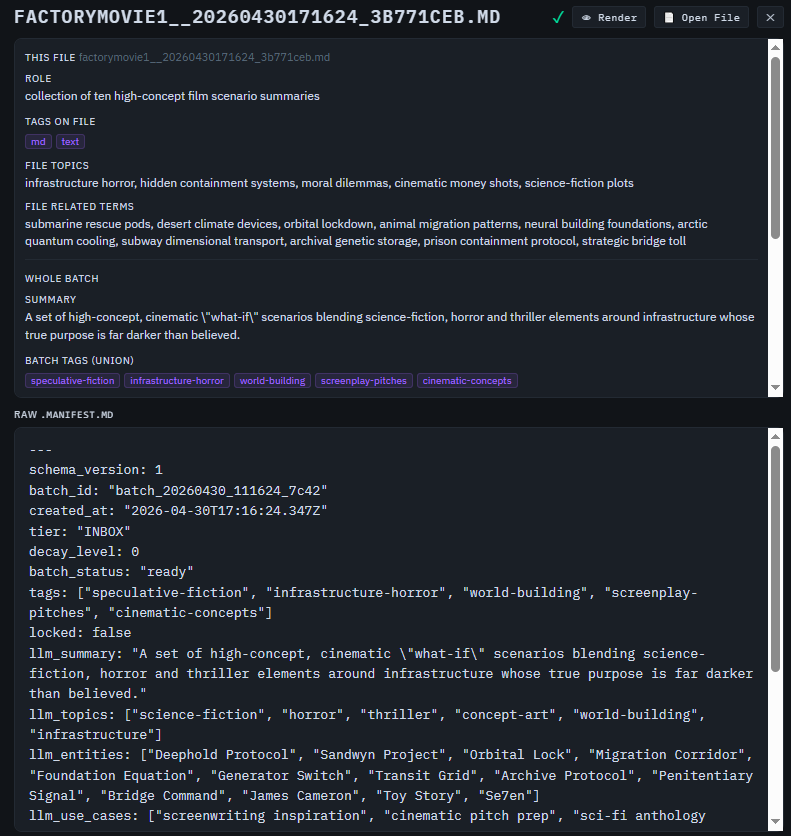Click the down arrow of metadata scrollbar

776,388
